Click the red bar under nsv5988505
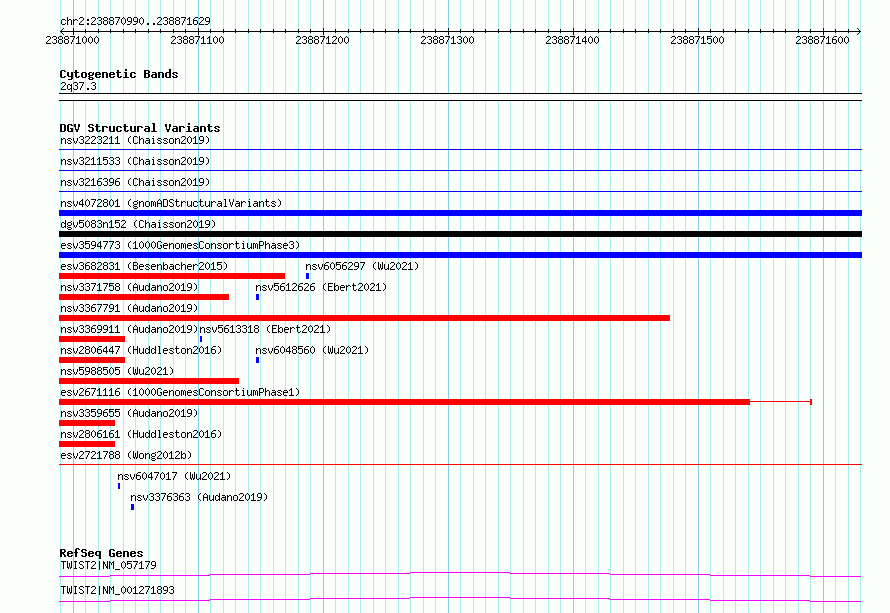This screenshot has height=613, width=890. [x=149, y=381]
